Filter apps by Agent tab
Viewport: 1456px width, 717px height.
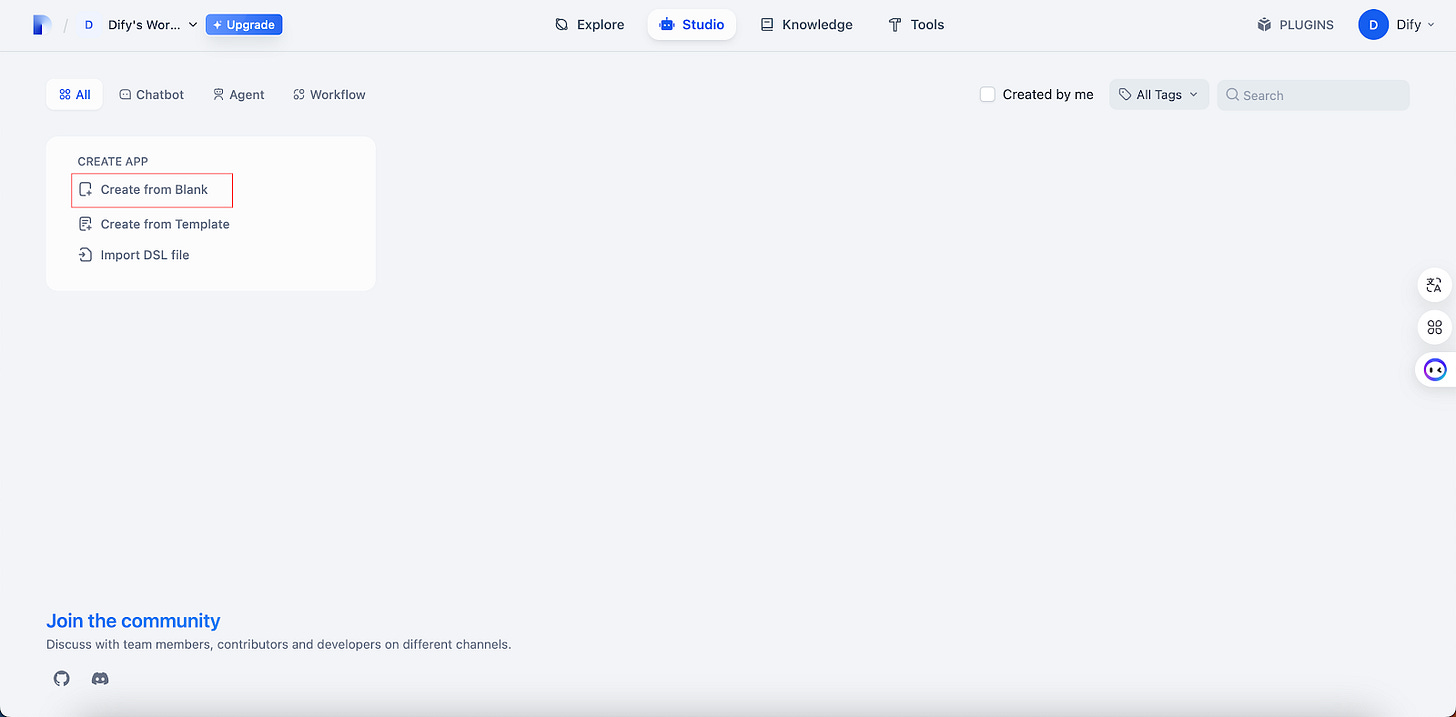coord(238,95)
